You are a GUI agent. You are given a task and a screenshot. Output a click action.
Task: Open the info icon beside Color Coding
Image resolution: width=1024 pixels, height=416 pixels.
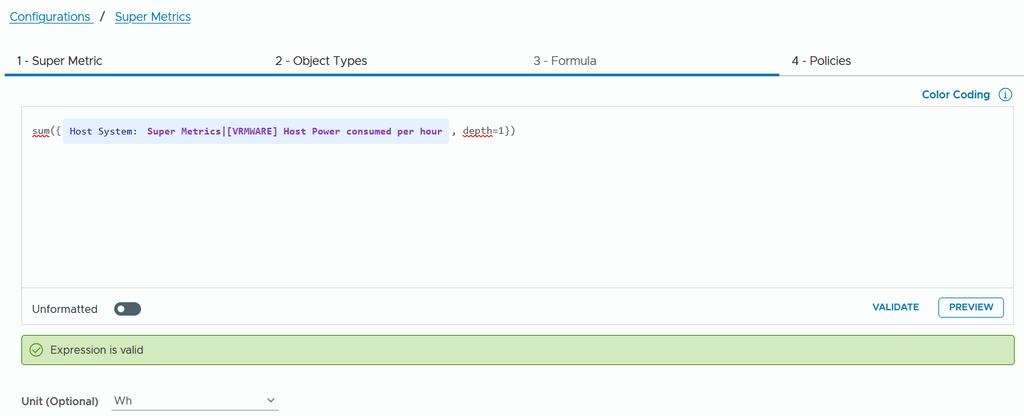pyautogui.click(x=1006, y=95)
